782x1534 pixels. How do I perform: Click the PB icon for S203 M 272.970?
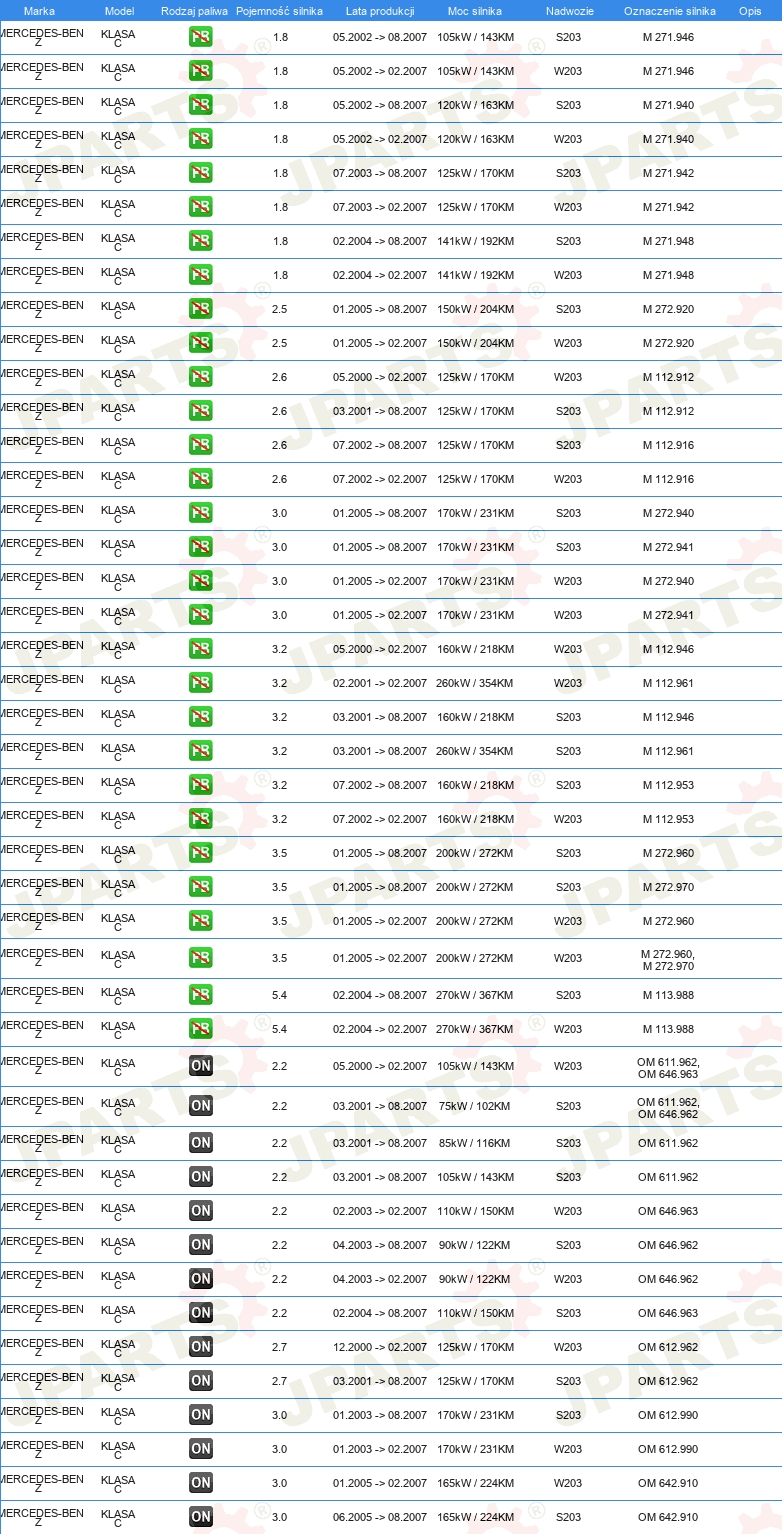tap(201, 887)
